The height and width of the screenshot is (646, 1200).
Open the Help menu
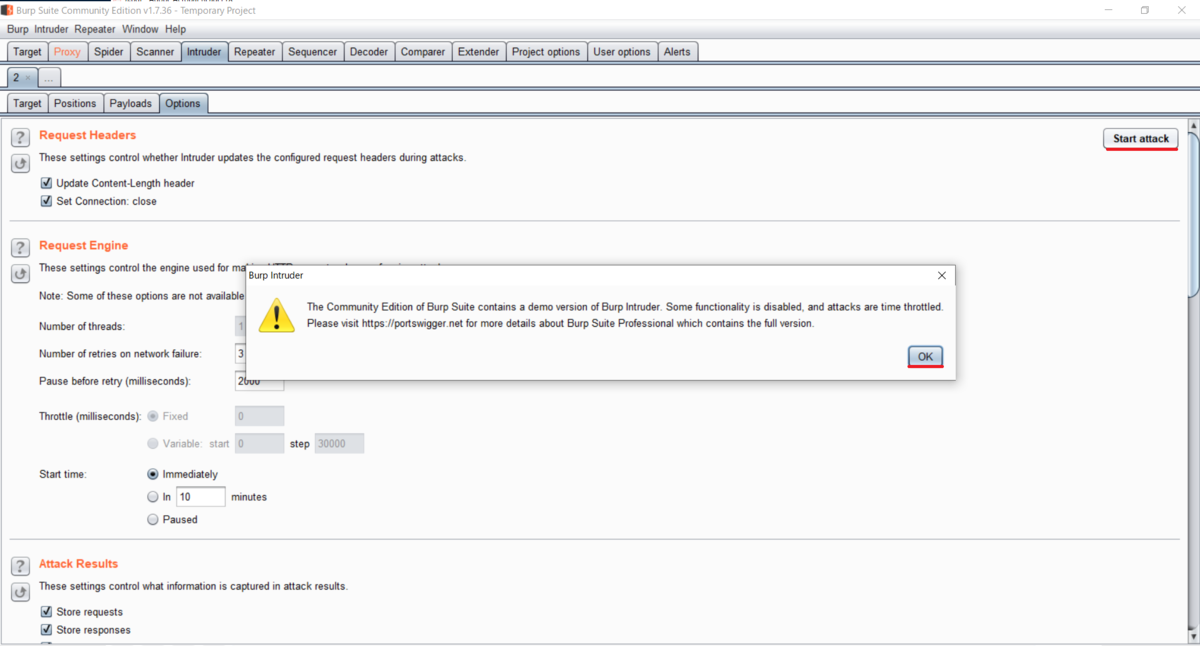(x=175, y=29)
